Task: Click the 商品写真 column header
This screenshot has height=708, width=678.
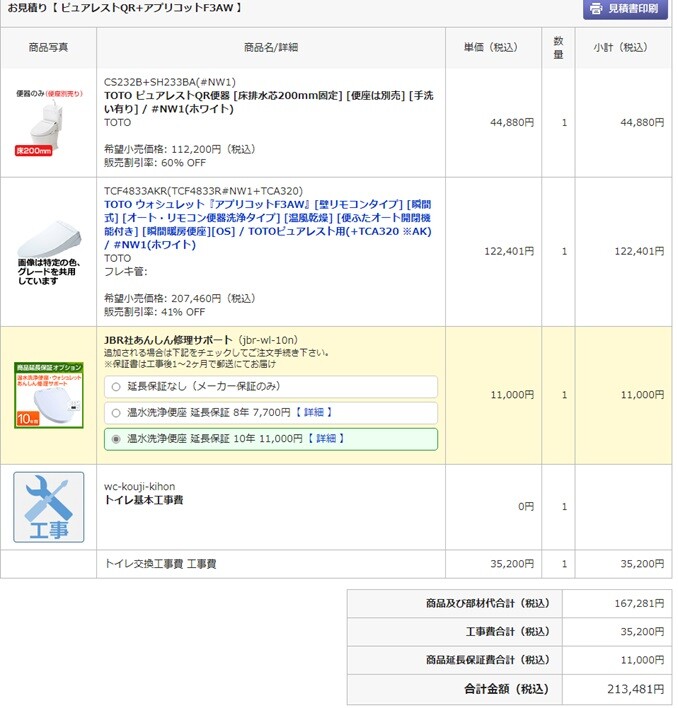Action: [x=48, y=47]
